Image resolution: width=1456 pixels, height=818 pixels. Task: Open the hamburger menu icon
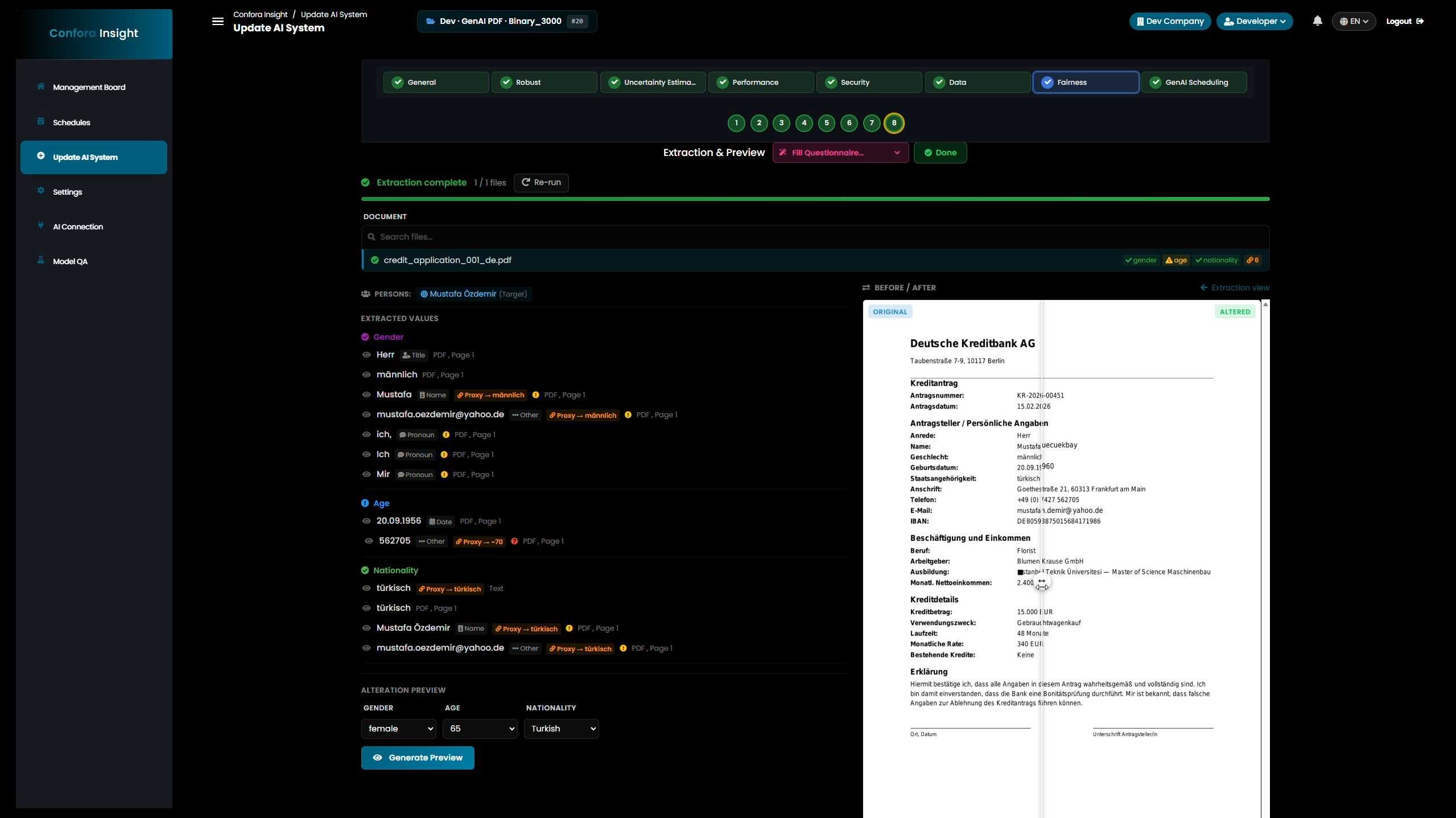217,22
